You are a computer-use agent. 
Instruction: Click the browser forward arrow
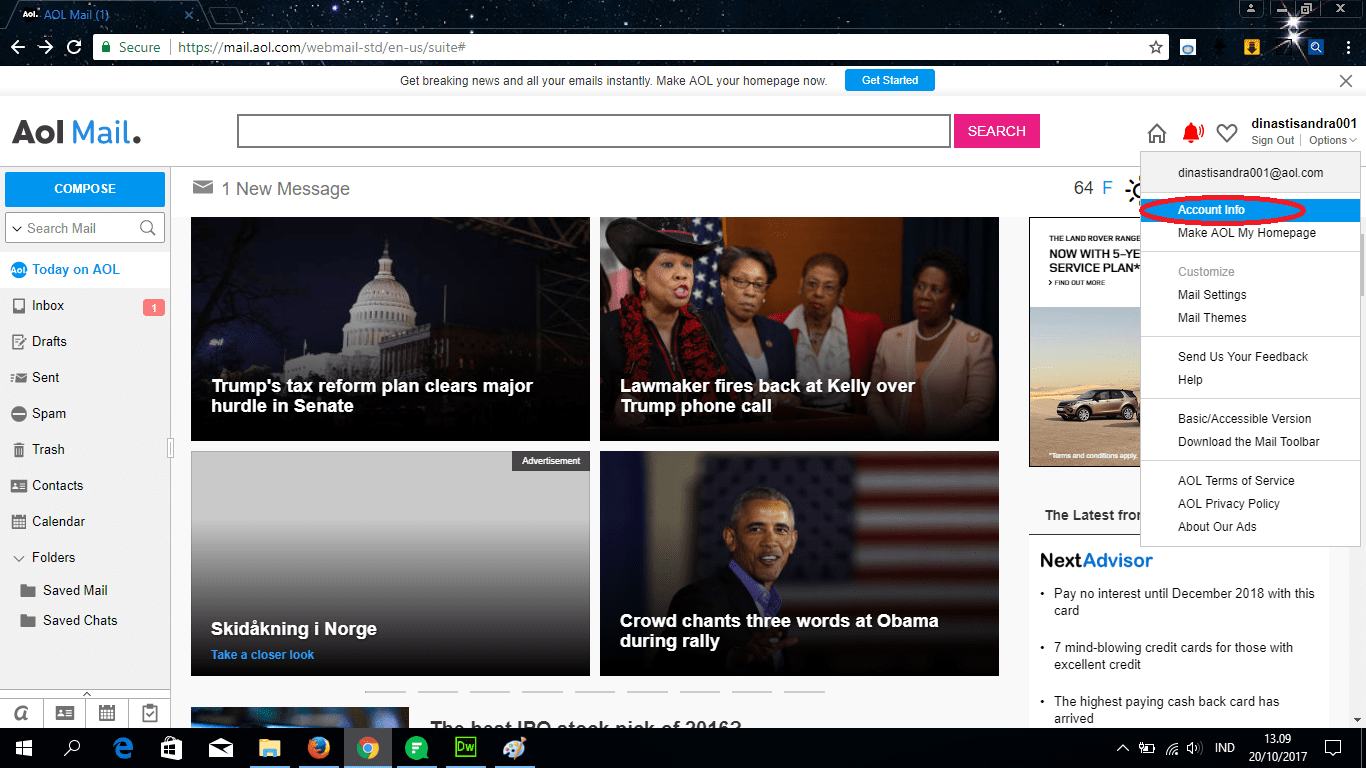(x=45, y=47)
